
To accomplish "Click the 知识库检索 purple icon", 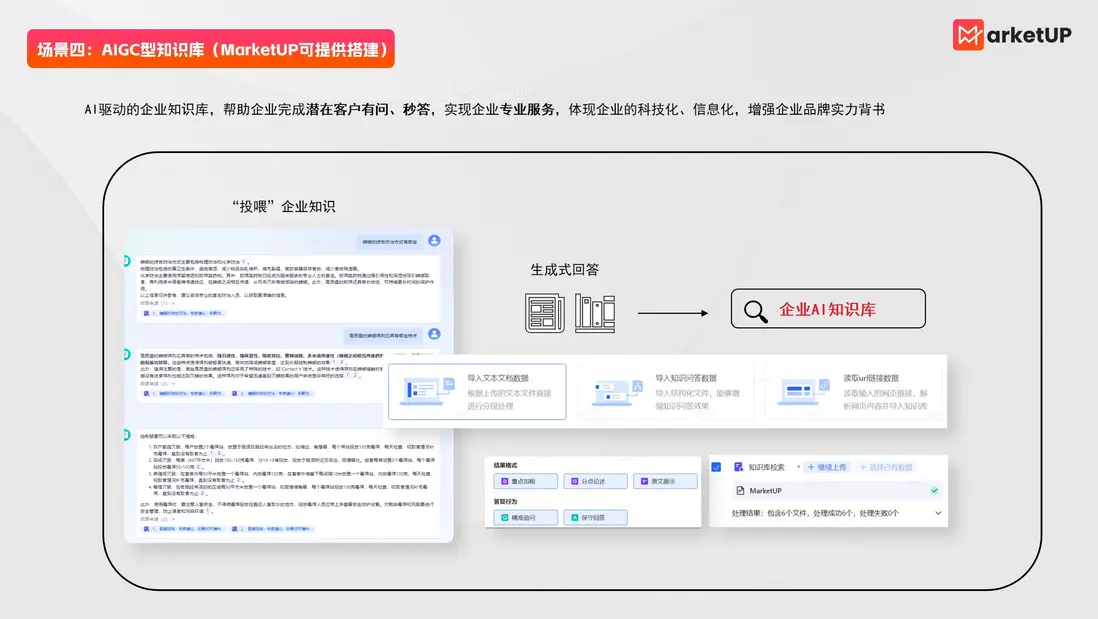I will [738, 467].
